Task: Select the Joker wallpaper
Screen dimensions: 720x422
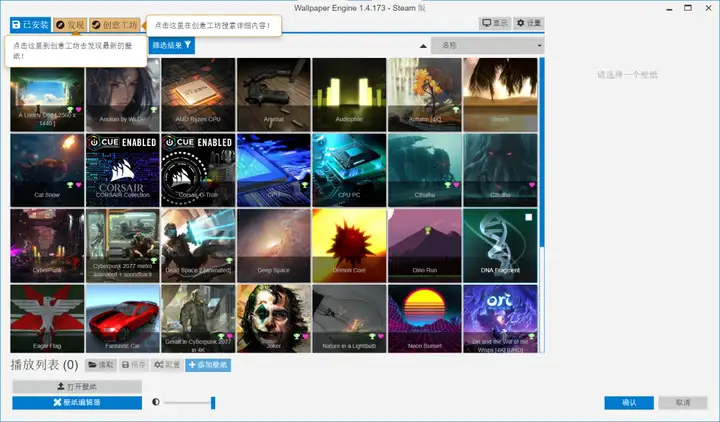Action: pyautogui.click(x=274, y=319)
